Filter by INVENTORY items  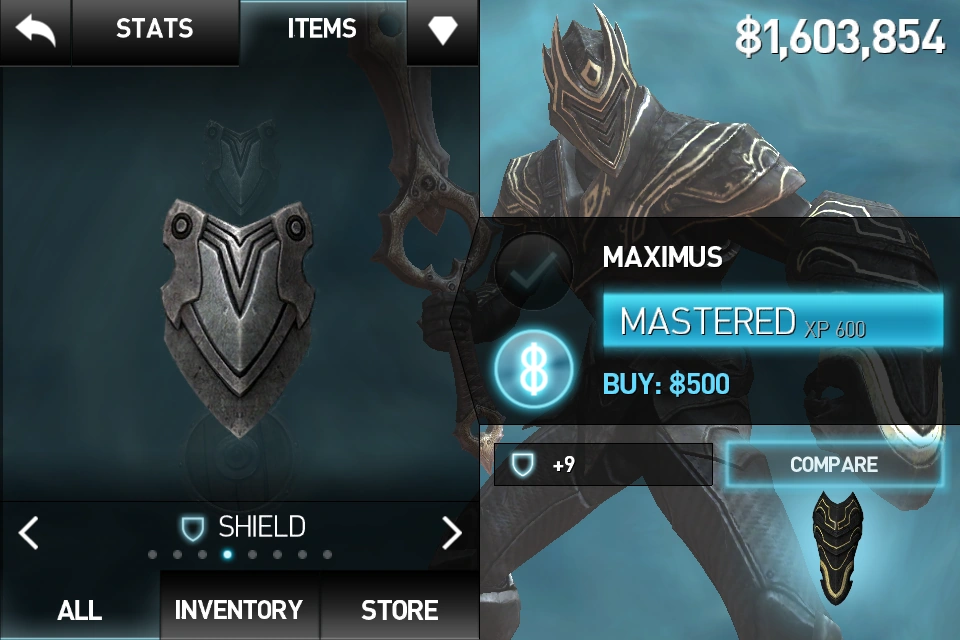[239, 609]
